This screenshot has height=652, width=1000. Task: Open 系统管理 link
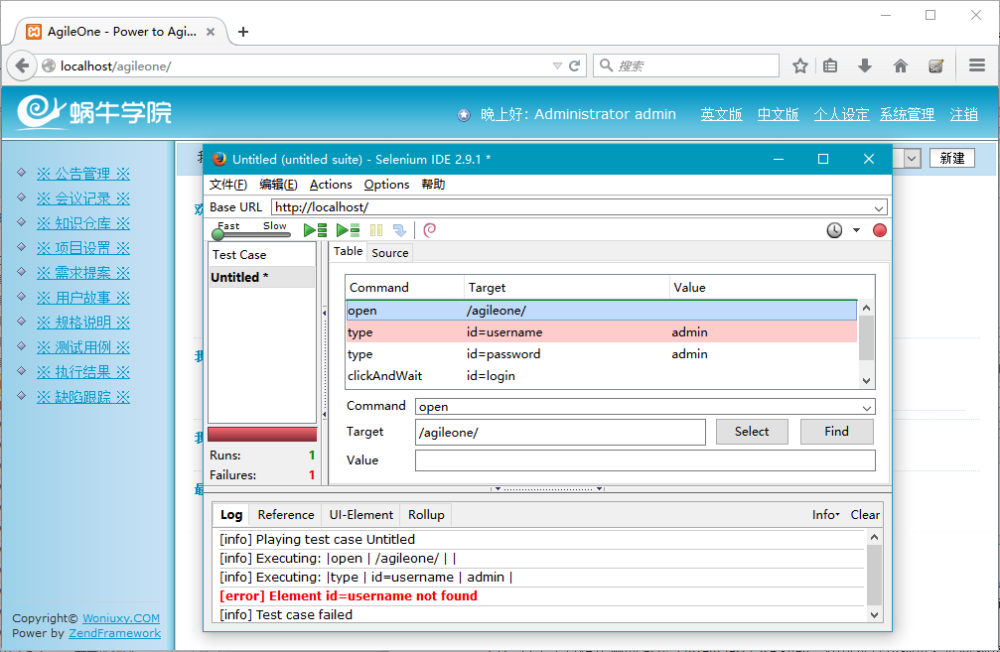(907, 114)
